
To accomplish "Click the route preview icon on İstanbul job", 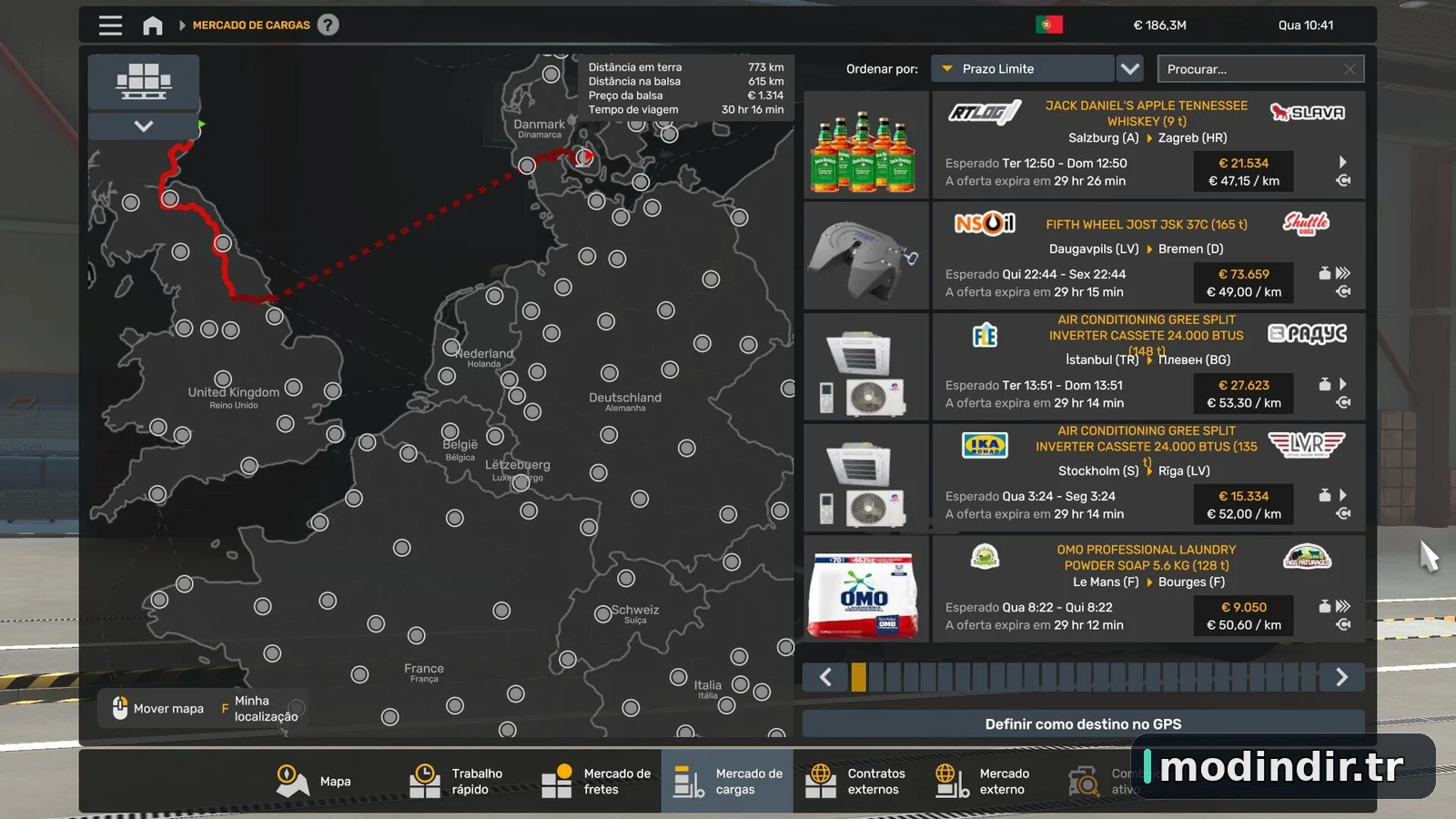I will click(1343, 402).
